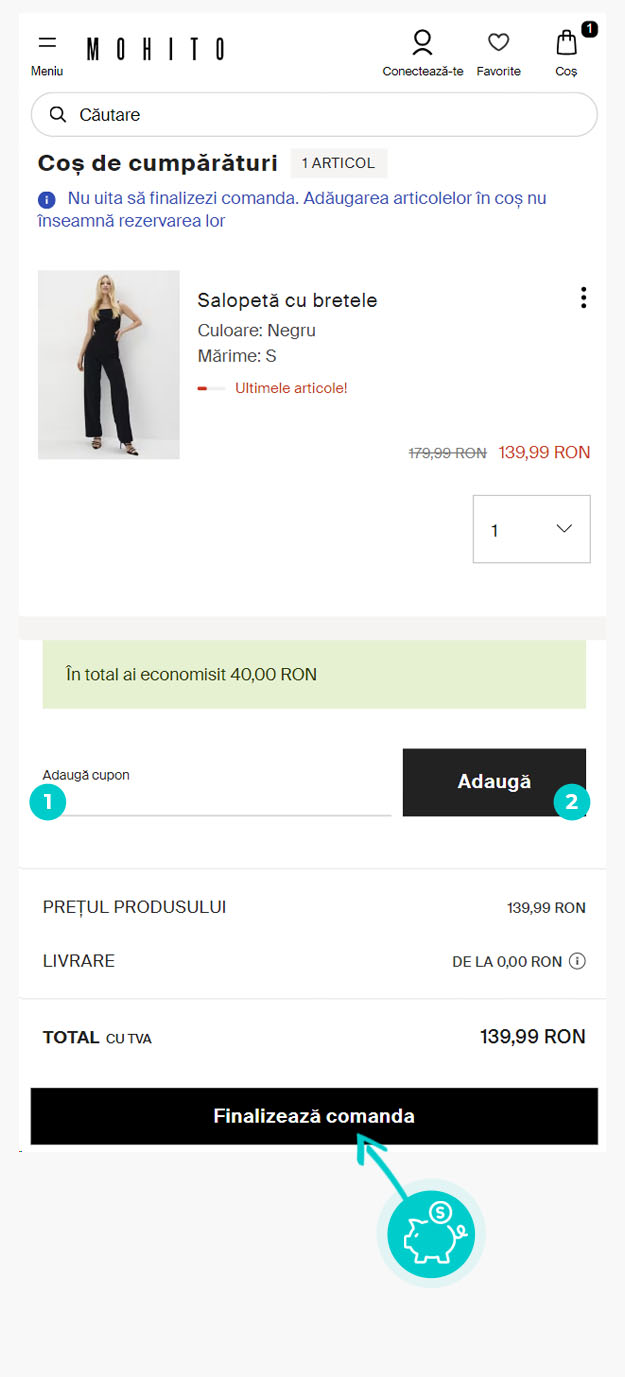Focus the Adaugă cupon input field

click(x=217, y=798)
